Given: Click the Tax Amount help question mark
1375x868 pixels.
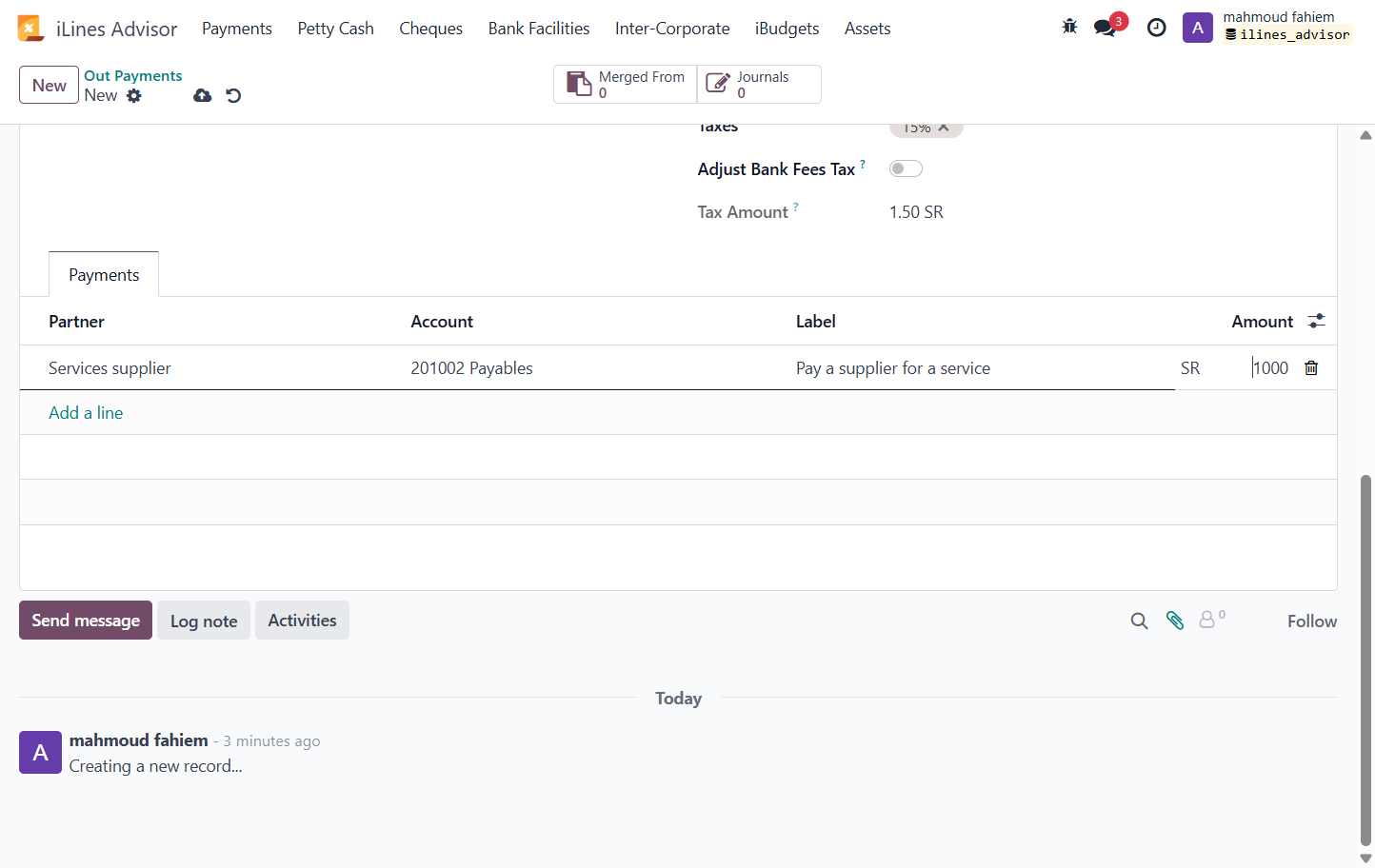Looking at the screenshot, I should pos(796,207).
